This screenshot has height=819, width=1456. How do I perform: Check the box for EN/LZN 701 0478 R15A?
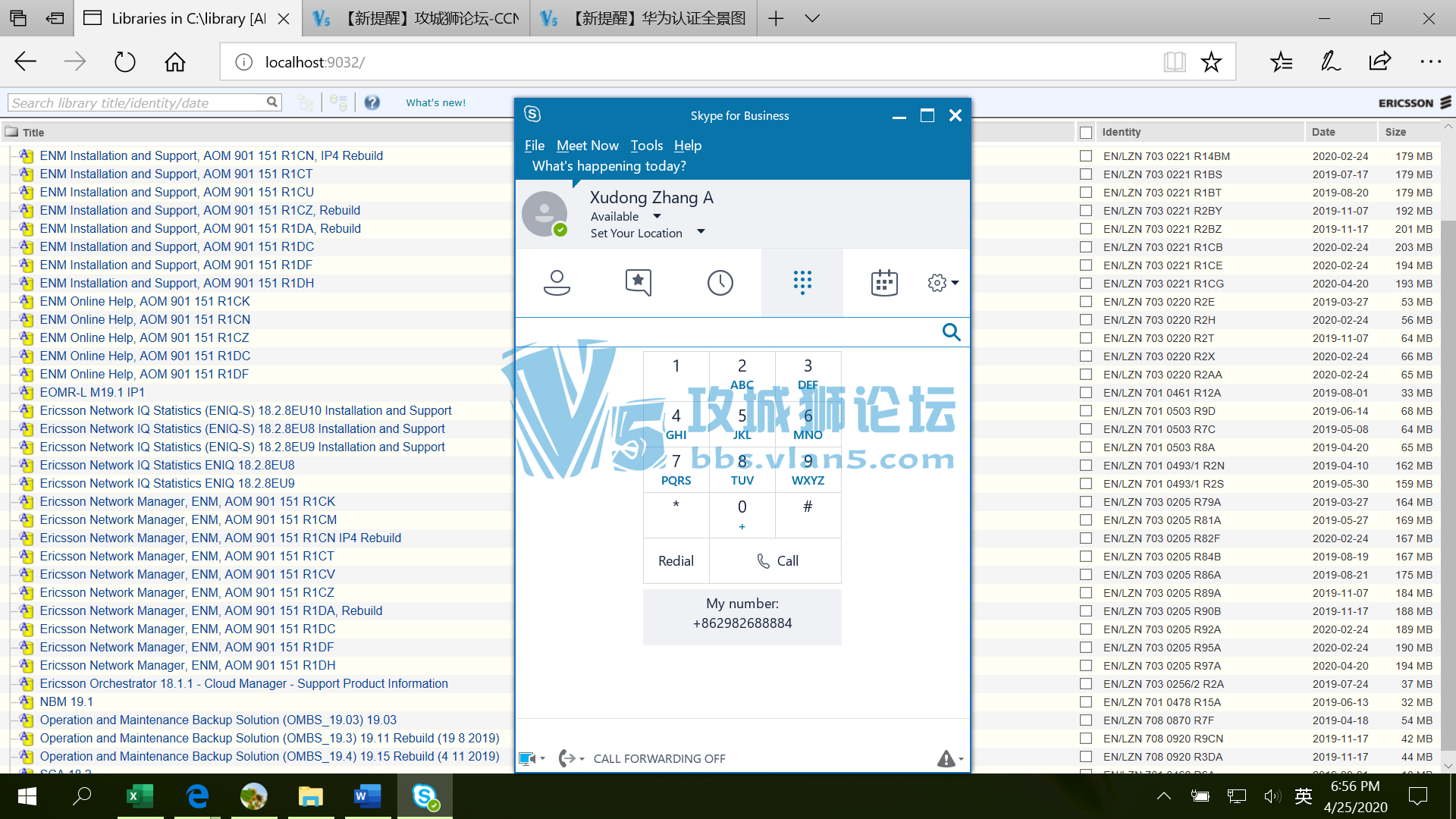click(1086, 702)
